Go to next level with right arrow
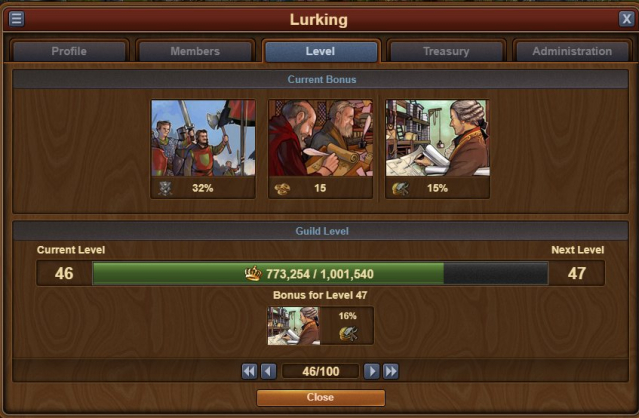The width and height of the screenshot is (639, 418). pyautogui.click(x=371, y=371)
